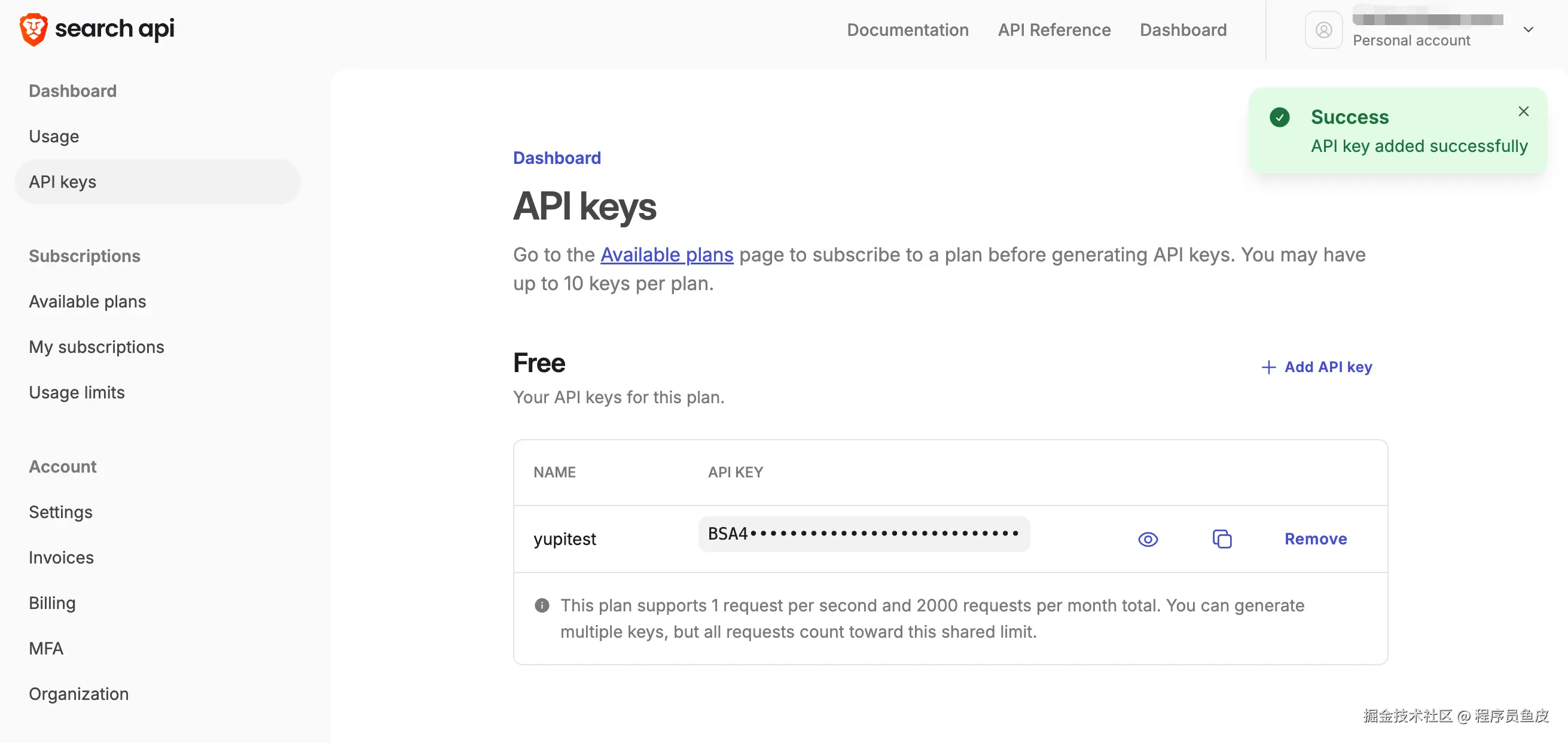The width and height of the screenshot is (1568, 743).
Task: Open Usage in the sidebar
Action: (x=54, y=136)
